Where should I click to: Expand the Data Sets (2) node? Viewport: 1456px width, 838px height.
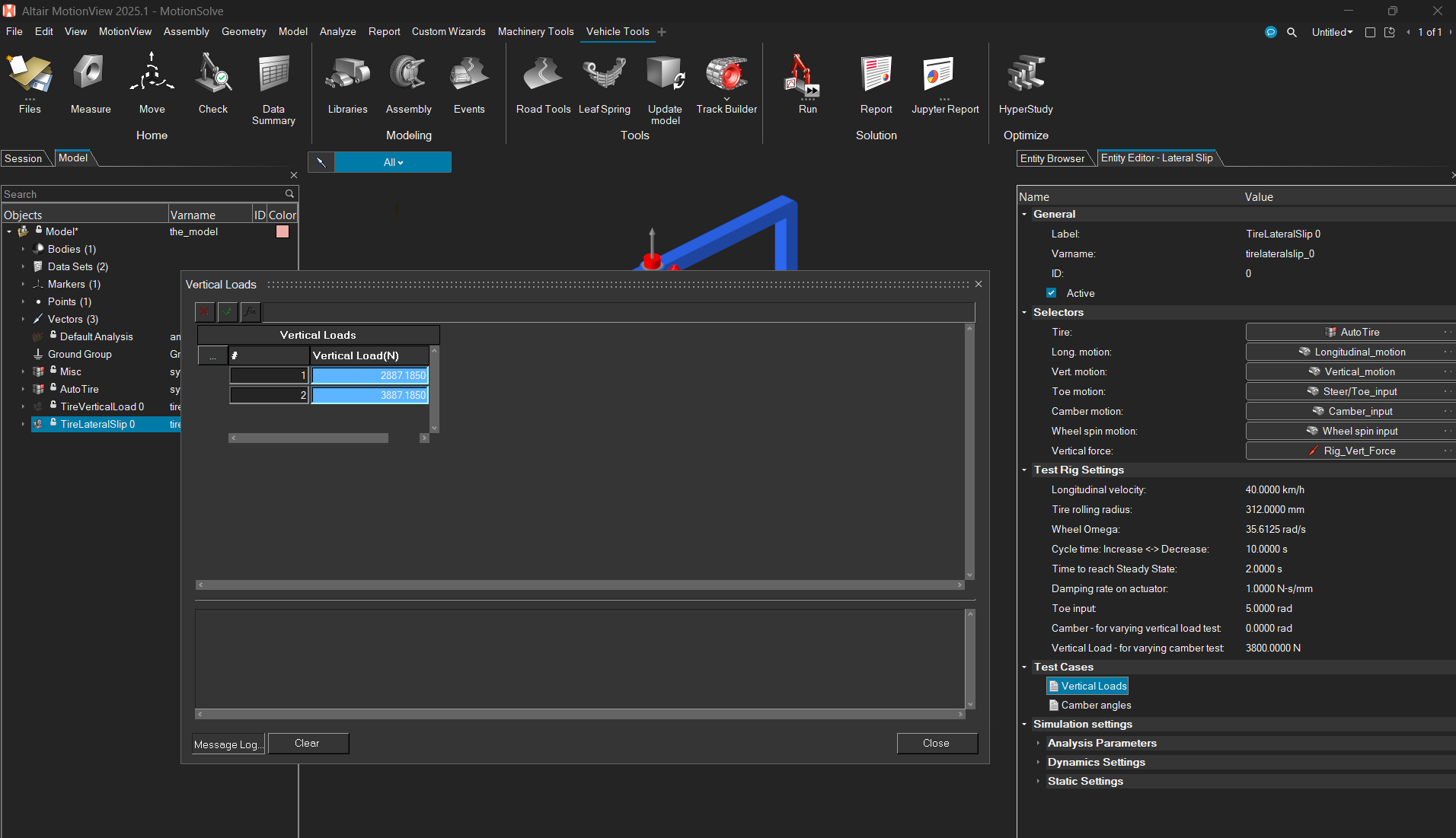tap(23, 266)
